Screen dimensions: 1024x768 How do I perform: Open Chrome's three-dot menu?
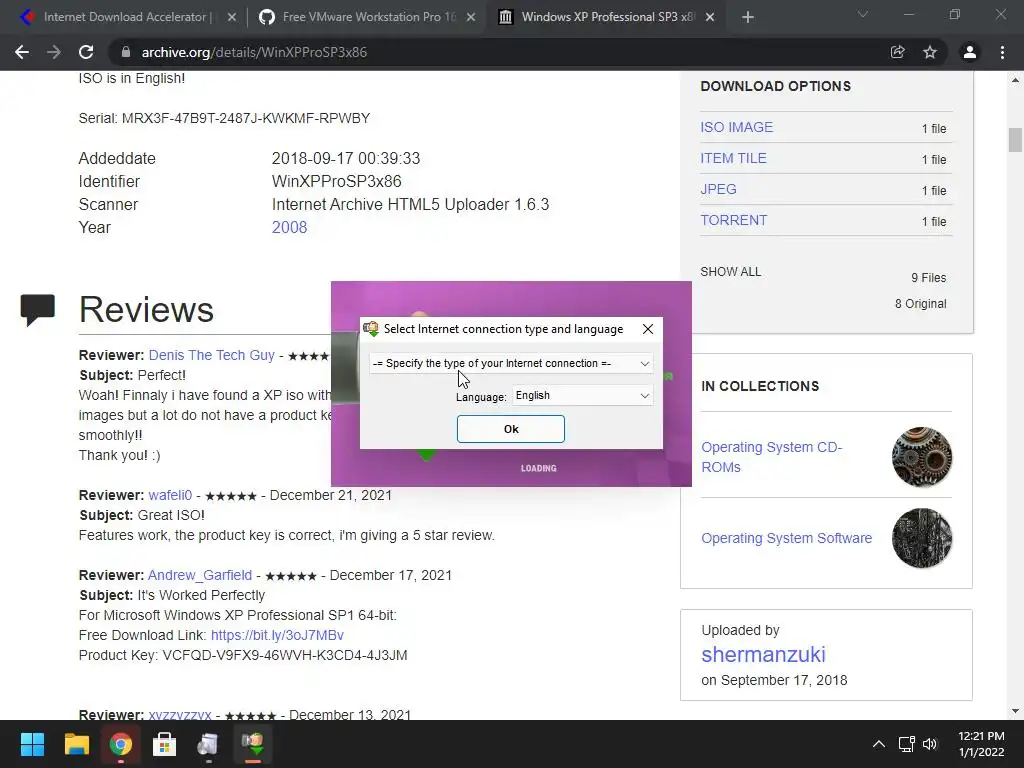click(x=1002, y=52)
